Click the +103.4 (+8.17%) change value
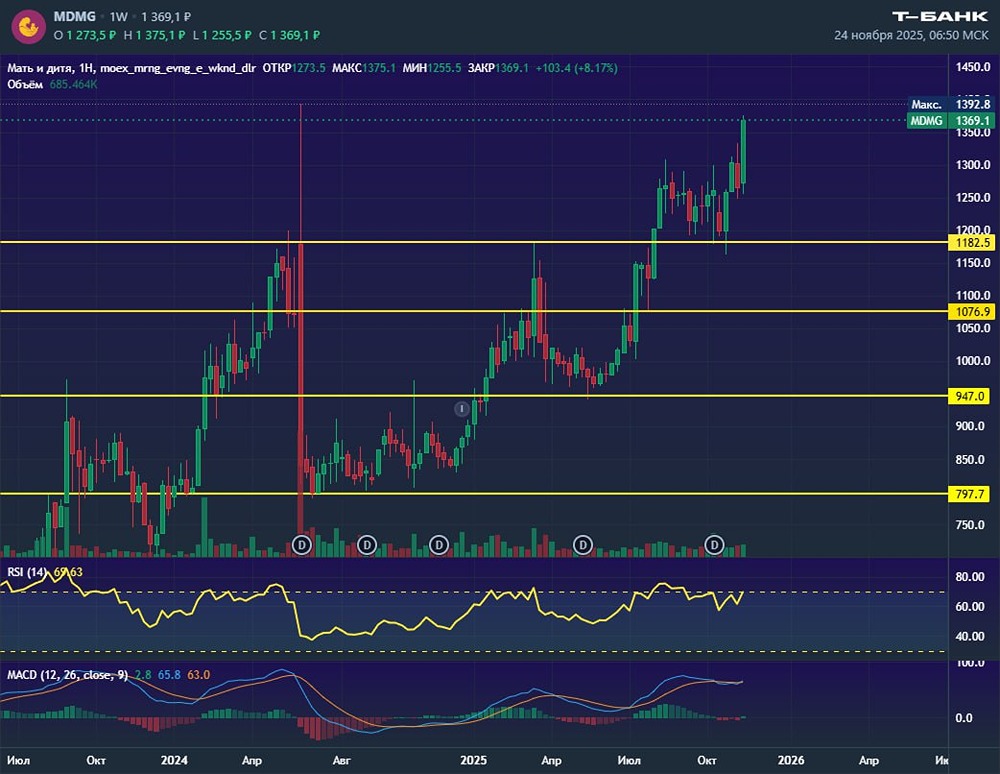 point(577,68)
